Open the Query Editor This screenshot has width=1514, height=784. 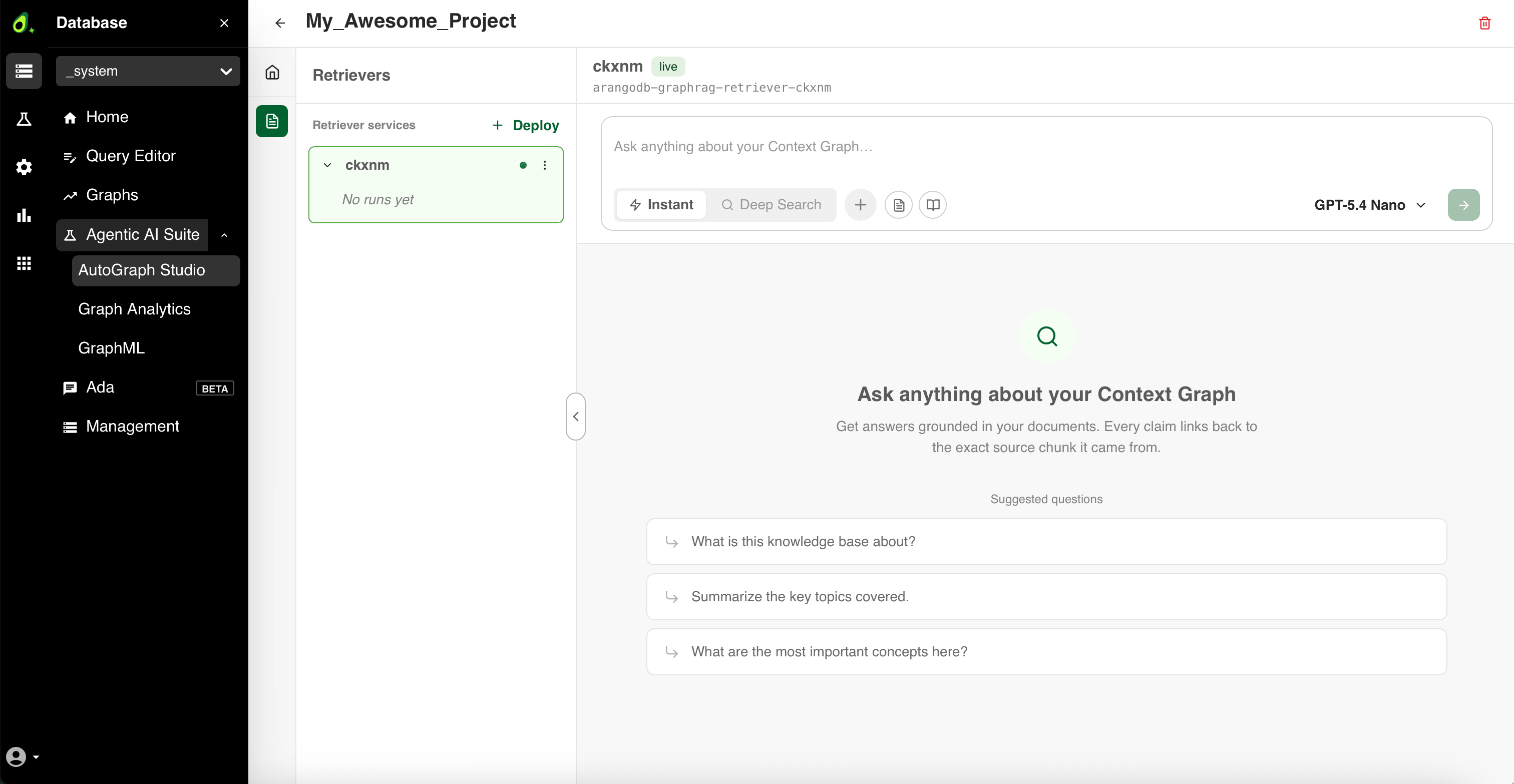coord(148,156)
